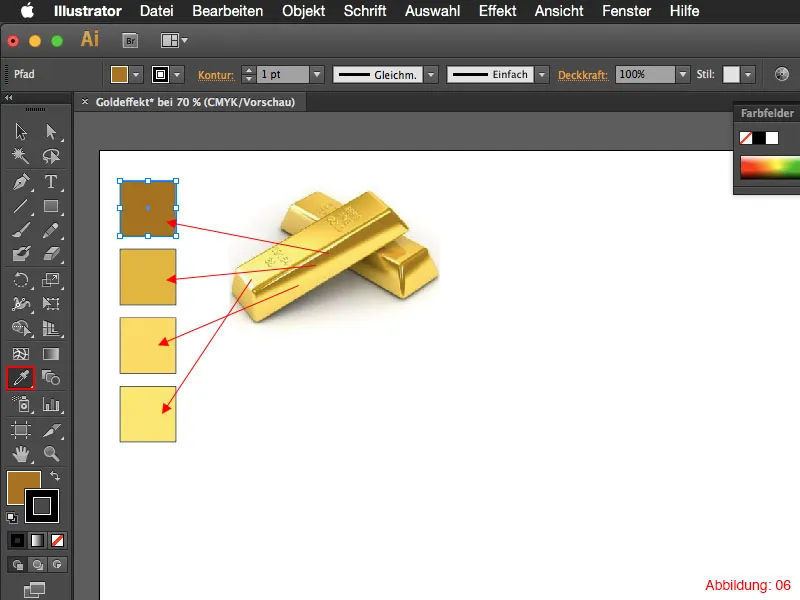The height and width of the screenshot is (600, 800).
Task: Click the Kontur stroke link
Action: (216, 75)
